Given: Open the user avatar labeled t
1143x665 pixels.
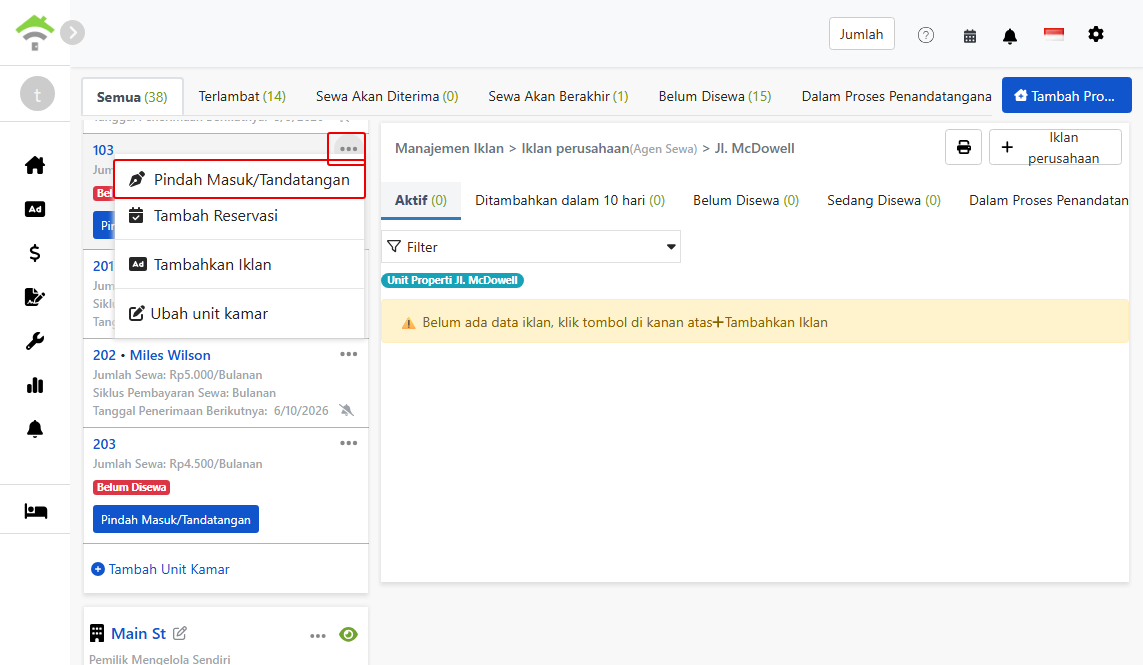Looking at the screenshot, I should pyautogui.click(x=37, y=94).
